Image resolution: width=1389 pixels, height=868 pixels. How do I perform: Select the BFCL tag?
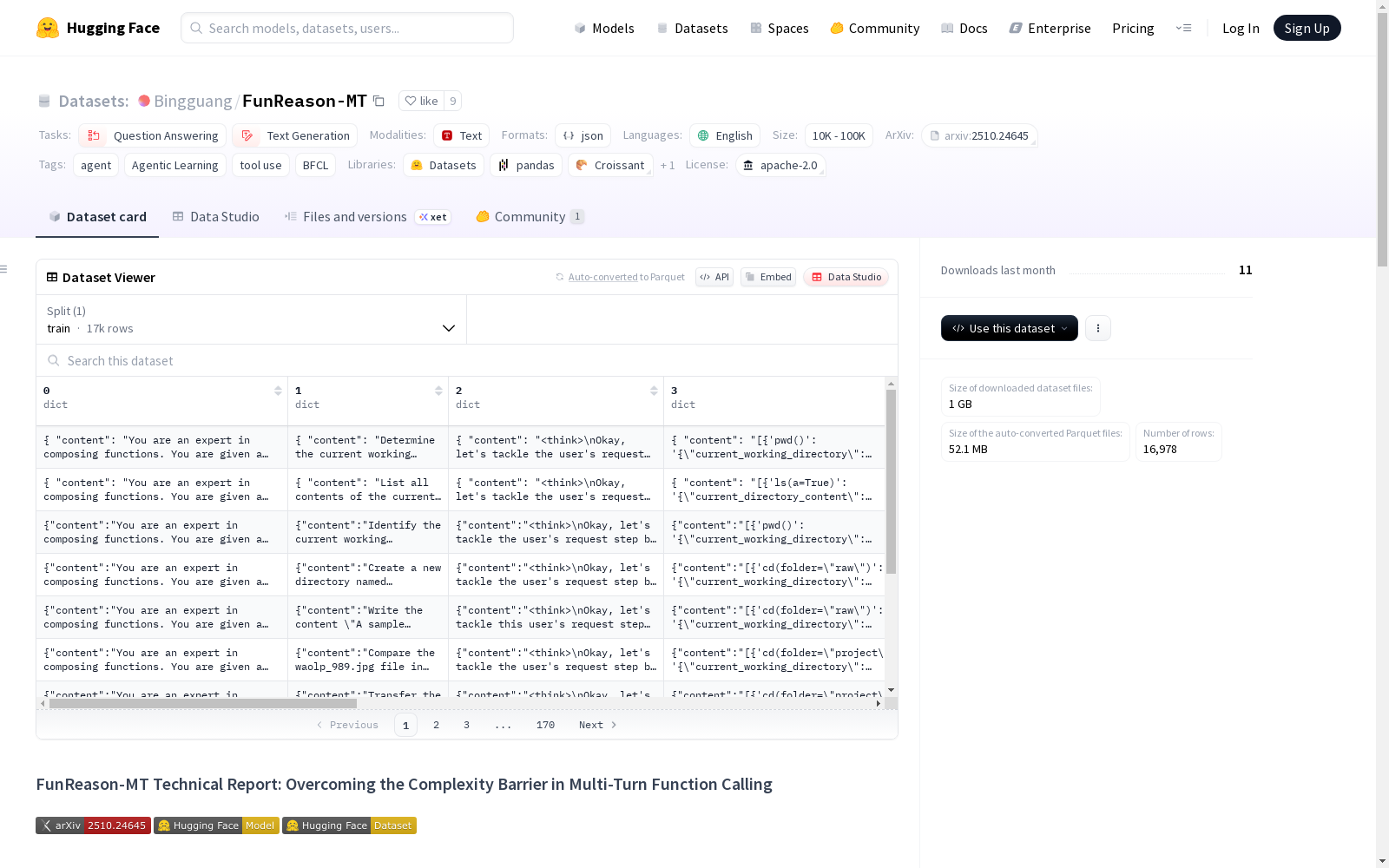pyautogui.click(x=315, y=165)
